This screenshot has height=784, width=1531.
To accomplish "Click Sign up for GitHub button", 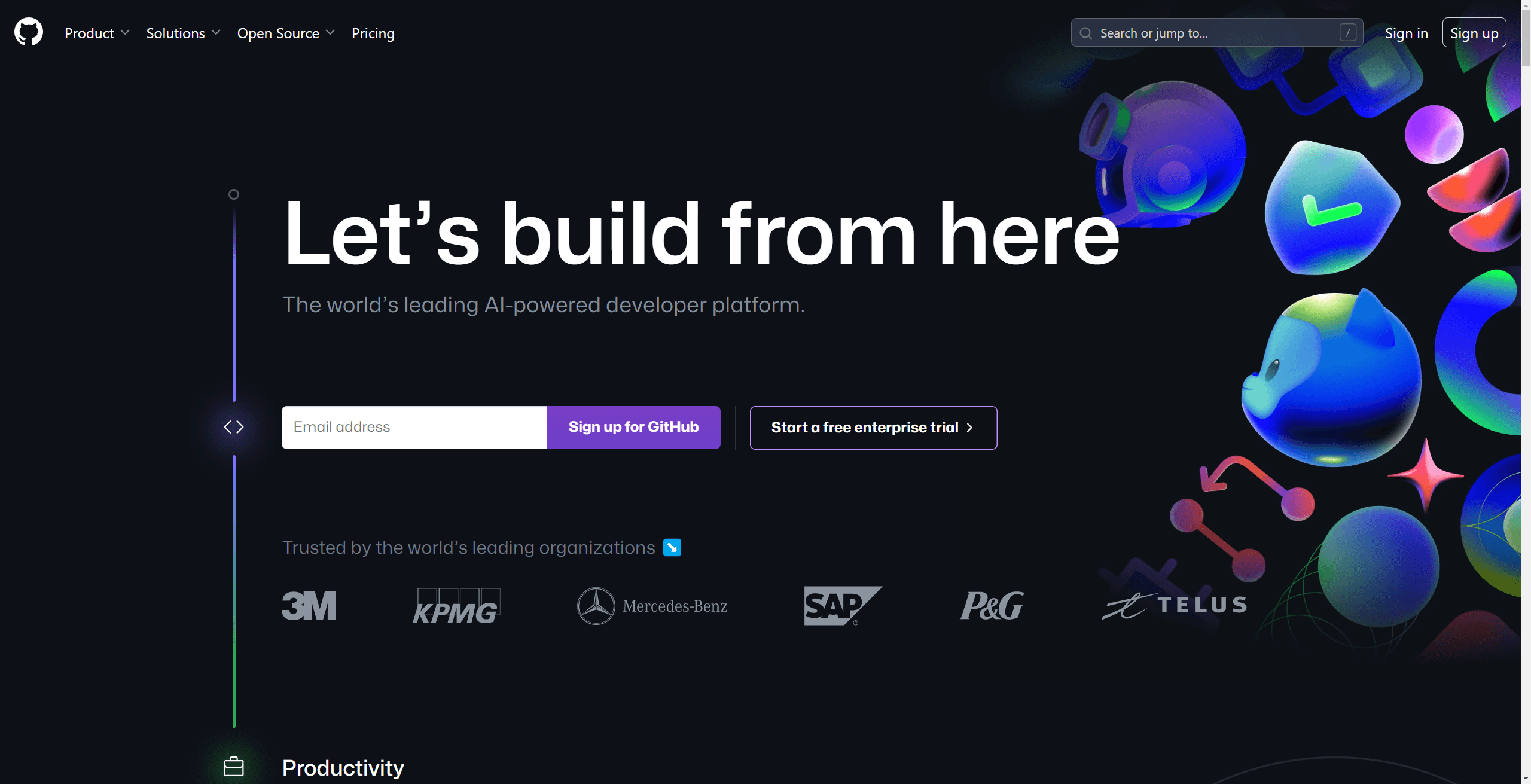I will click(633, 427).
